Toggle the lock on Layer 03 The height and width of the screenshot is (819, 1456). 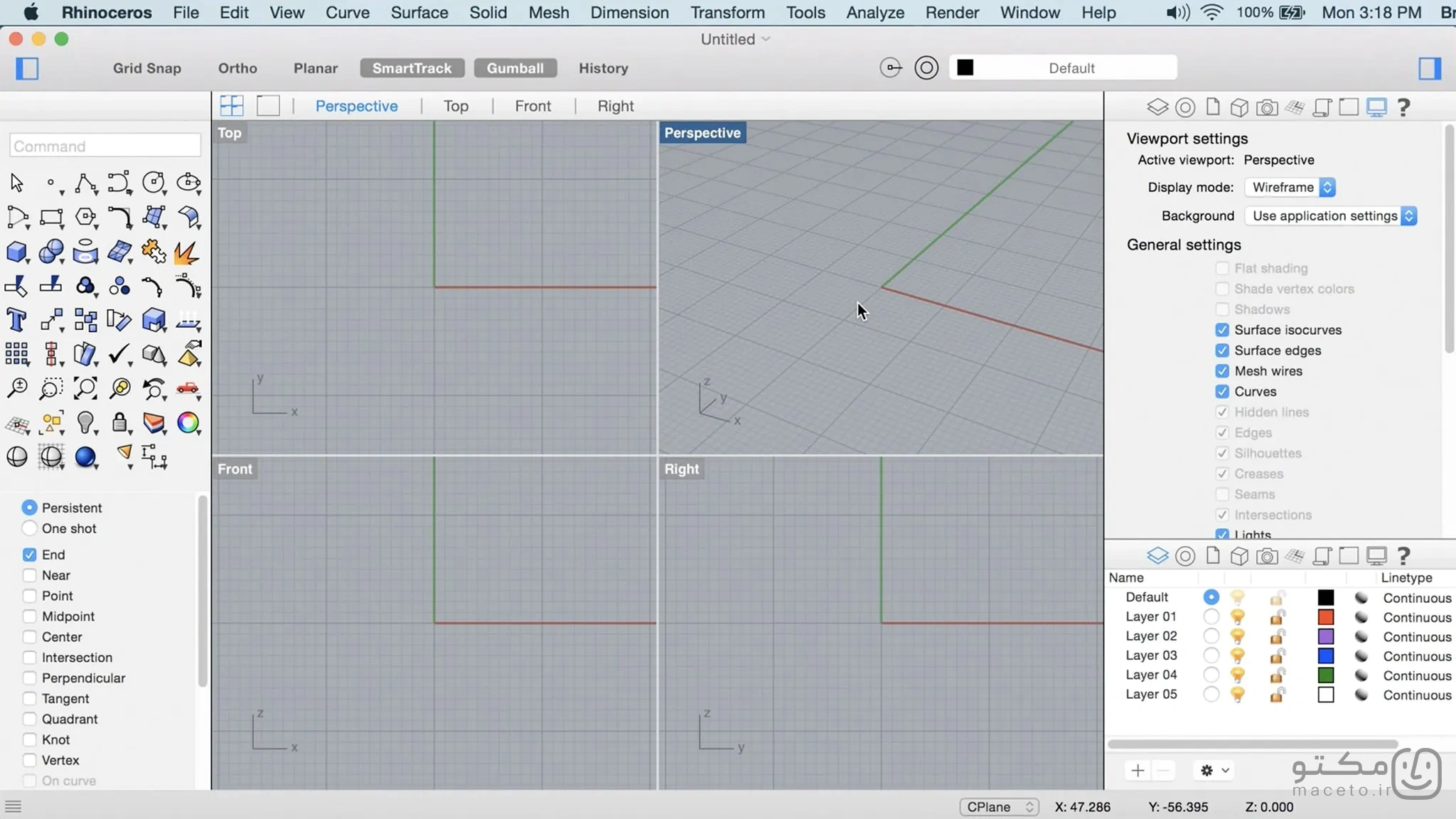pos(1278,655)
